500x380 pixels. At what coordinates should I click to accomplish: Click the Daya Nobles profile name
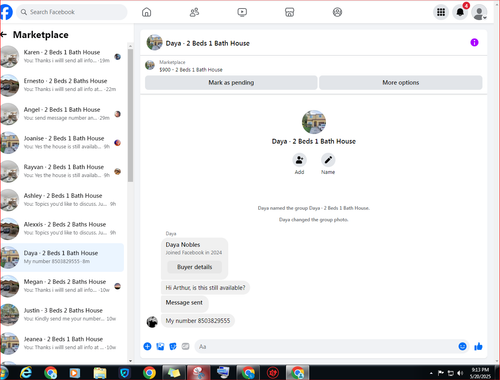tap(183, 245)
